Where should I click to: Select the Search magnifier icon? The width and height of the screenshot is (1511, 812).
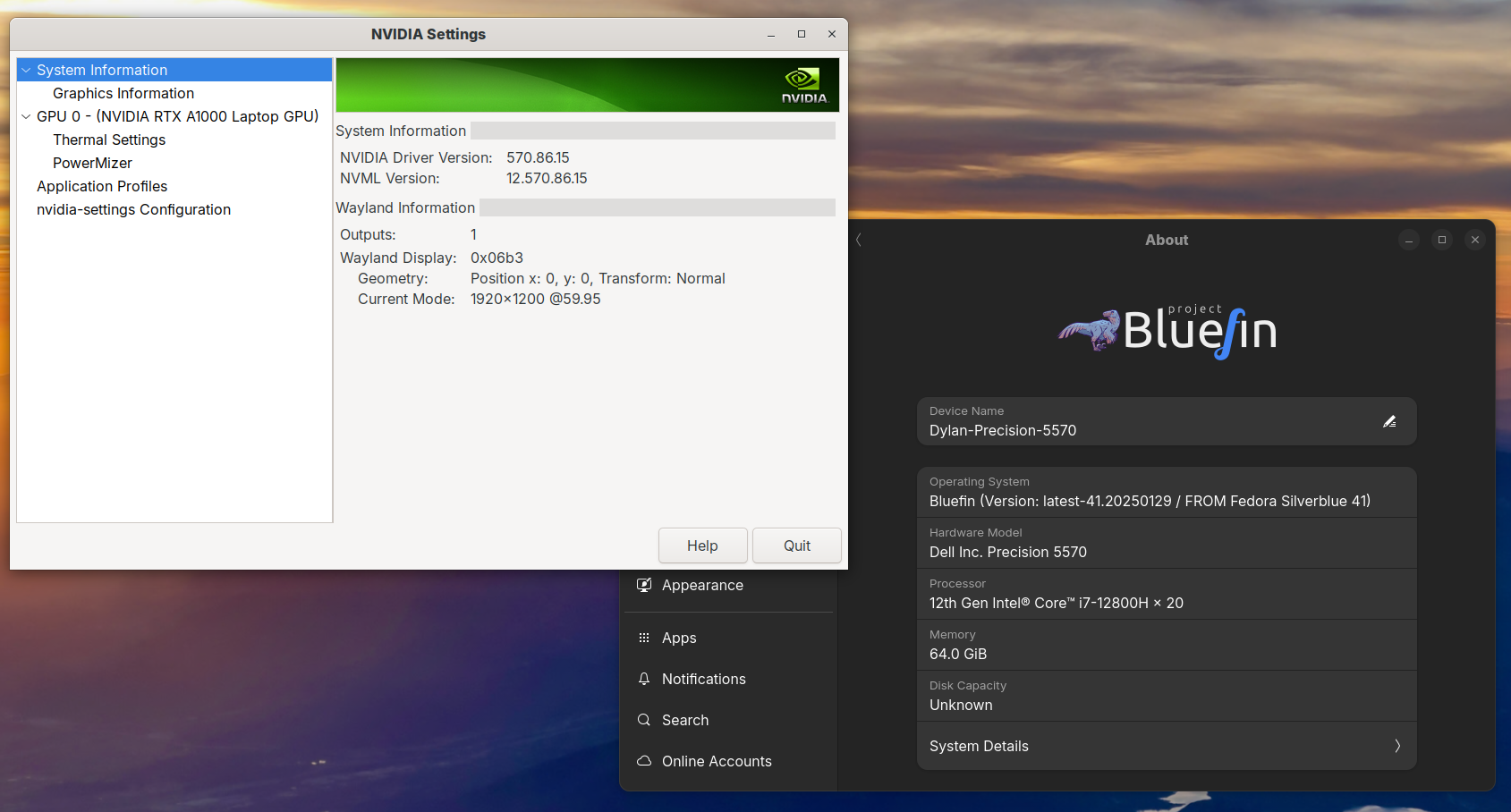click(644, 720)
